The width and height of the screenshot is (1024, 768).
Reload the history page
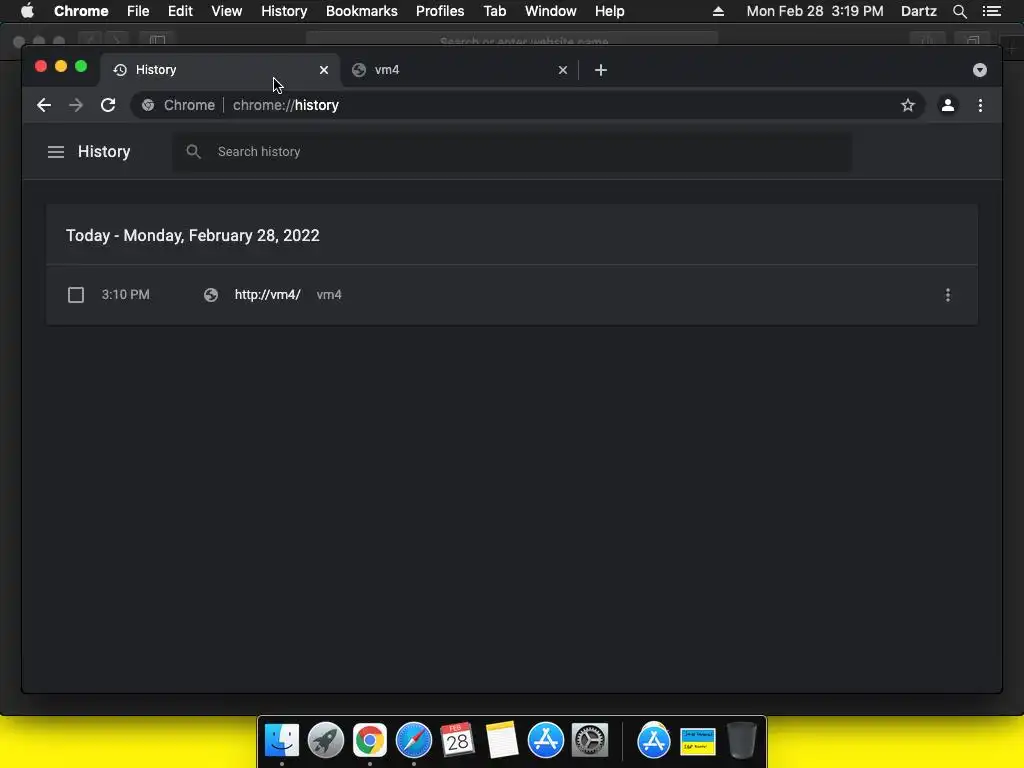coord(108,105)
